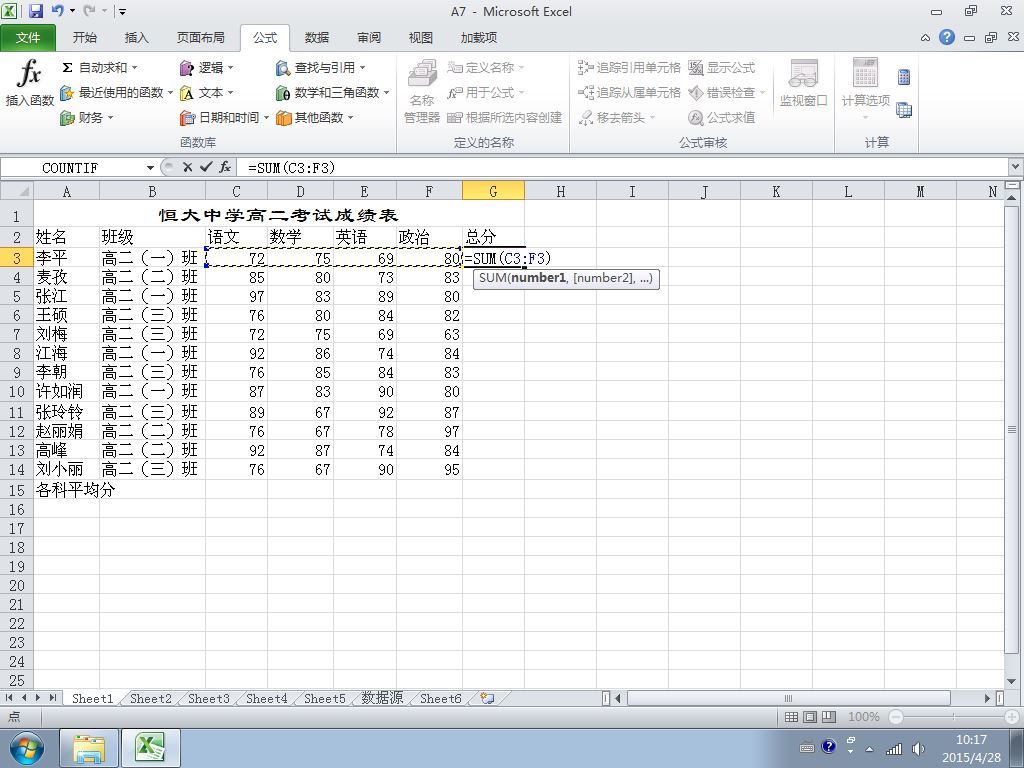Open Excel Help question mark icon
1024x768 pixels.
coord(947,37)
